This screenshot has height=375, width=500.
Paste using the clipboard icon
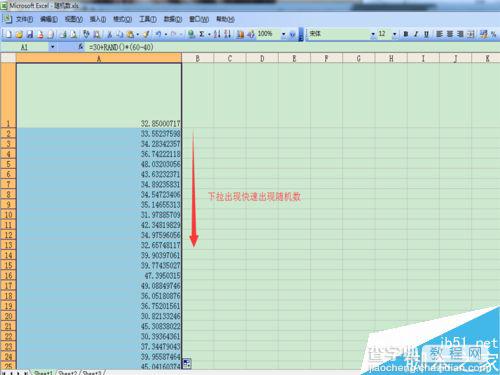pyautogui.click(x=130, y=34)
